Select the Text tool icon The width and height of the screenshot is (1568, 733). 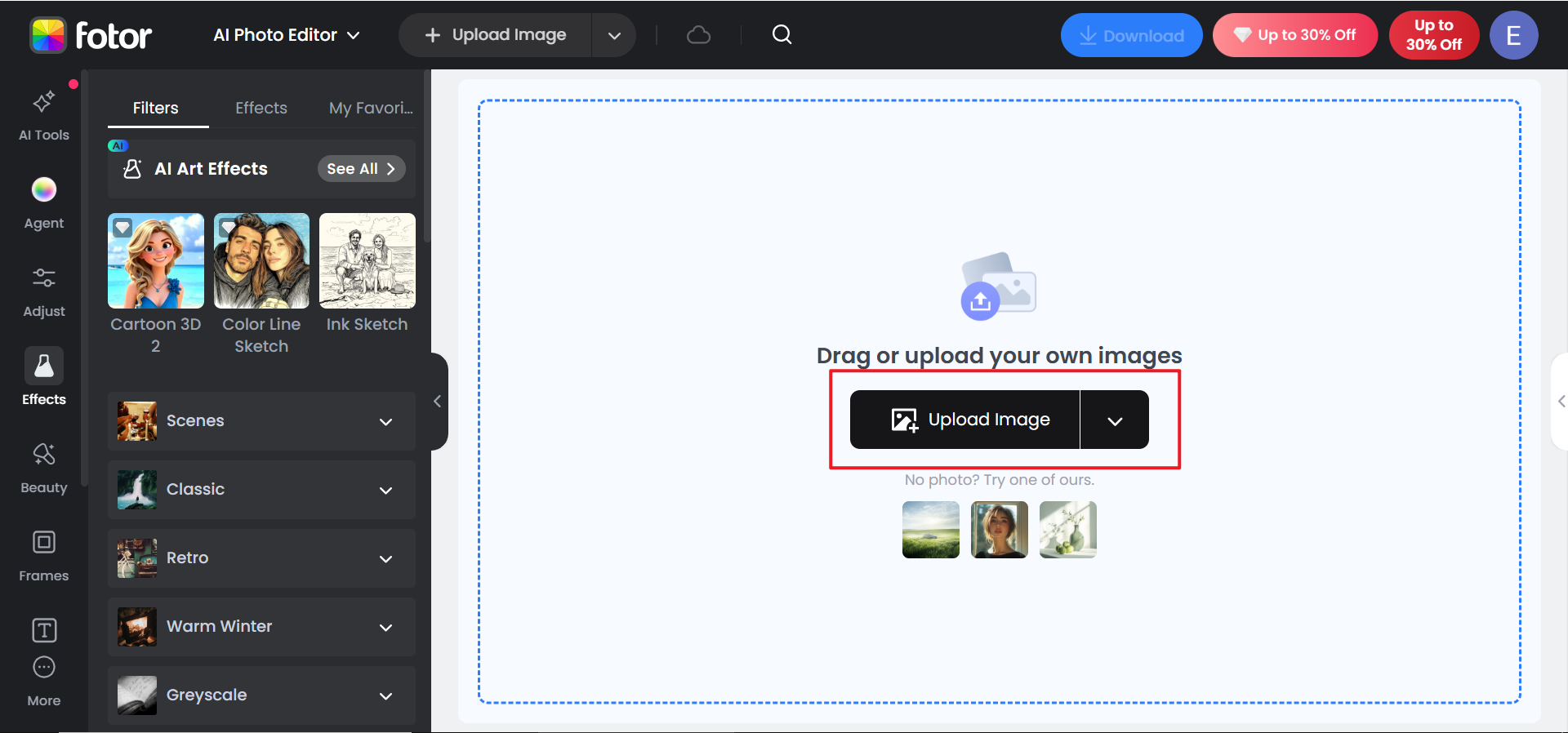(44, 630)
